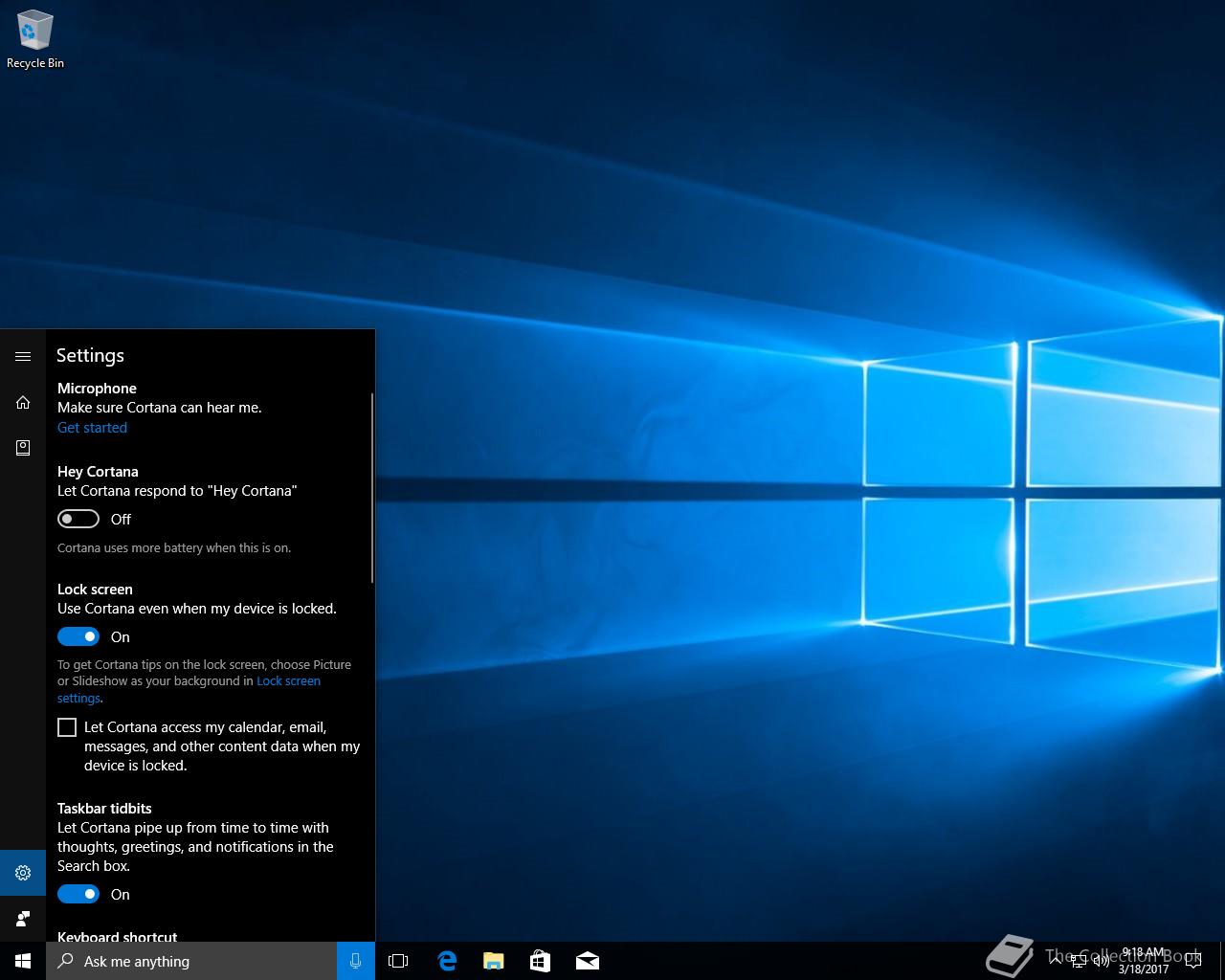Viewport: 1225px width, 980px height.
Task: Click the Taskbar tidbits section heading
Action: coord(104,809)
